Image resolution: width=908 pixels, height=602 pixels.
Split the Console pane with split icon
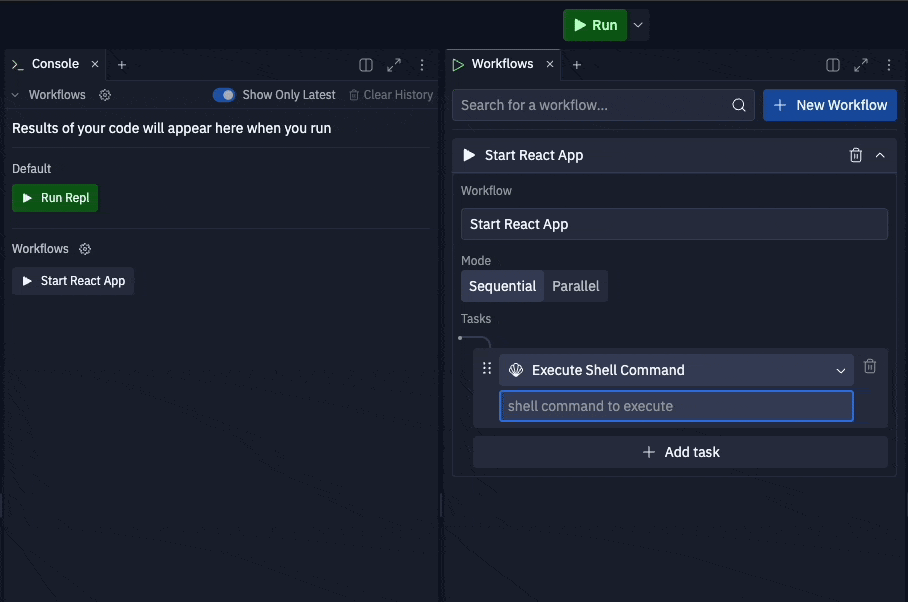tap(366, 65)
